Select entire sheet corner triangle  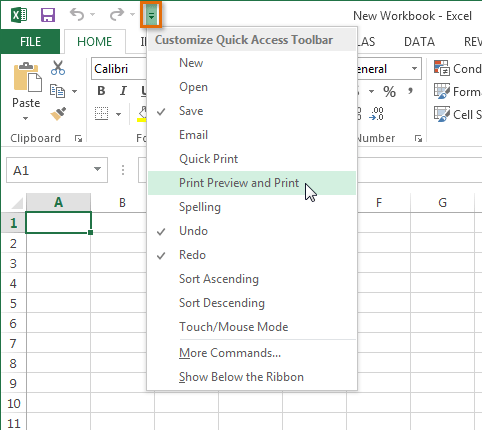[x=16, y=203]
